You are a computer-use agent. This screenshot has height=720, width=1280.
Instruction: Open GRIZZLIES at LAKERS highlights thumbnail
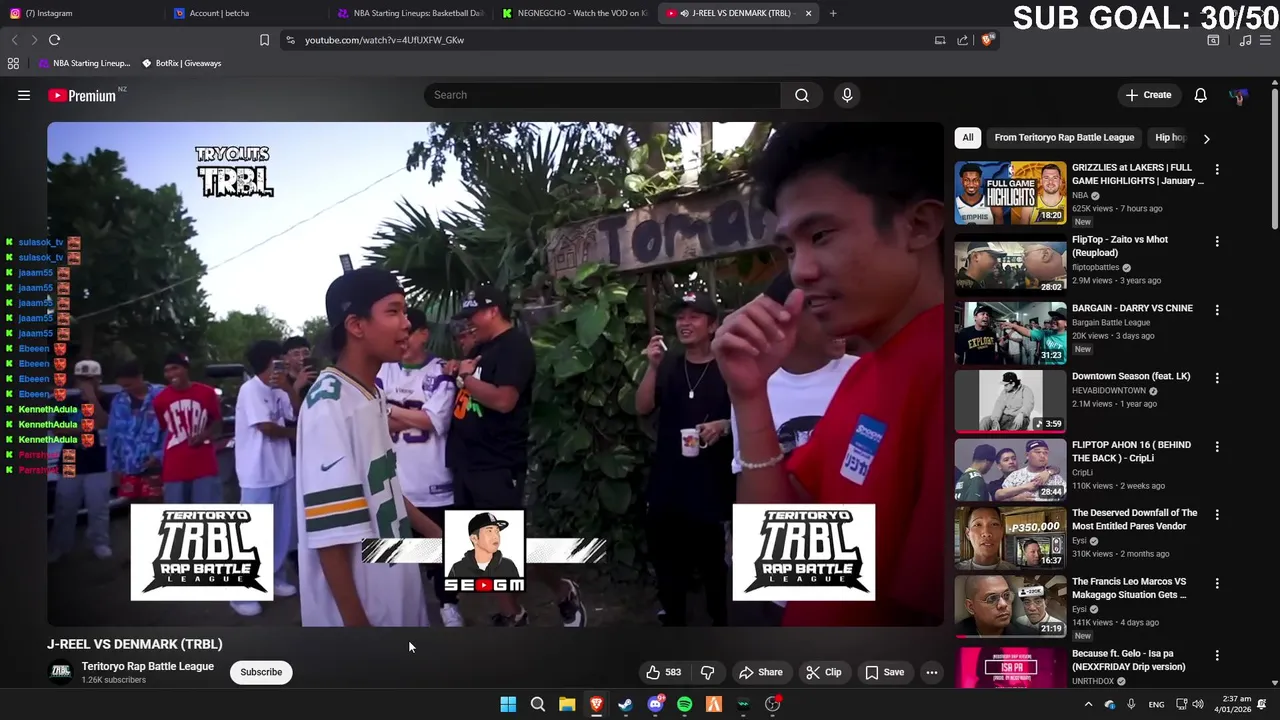click(1010, 193)
